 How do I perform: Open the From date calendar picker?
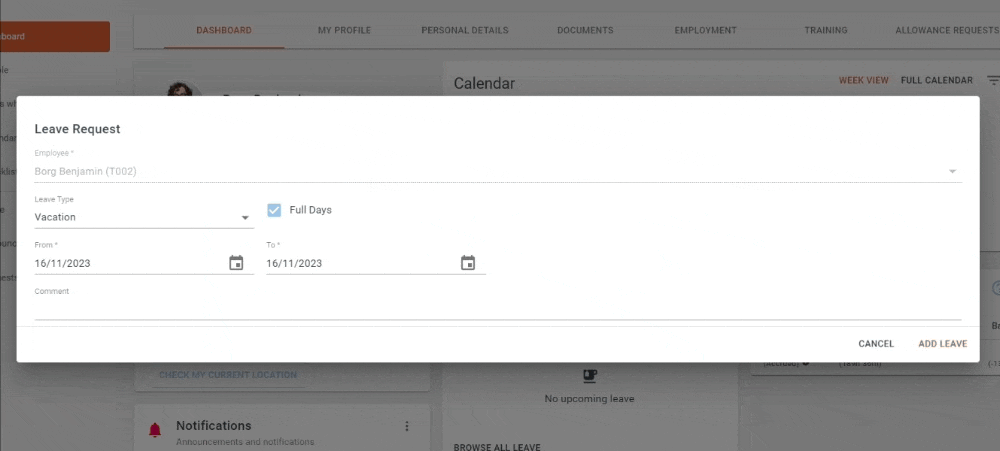coord(236,263)
